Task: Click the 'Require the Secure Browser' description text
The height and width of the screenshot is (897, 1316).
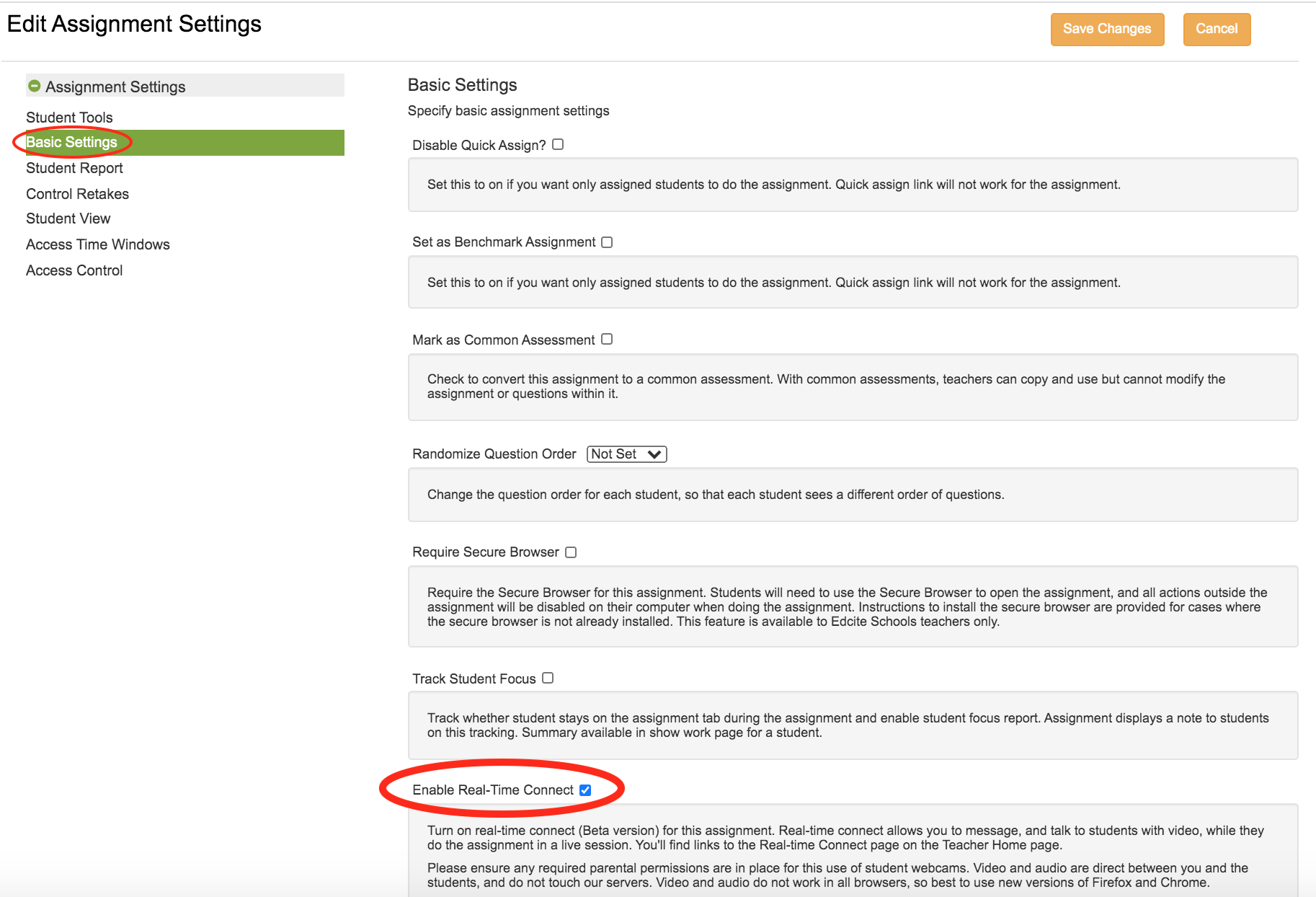Action: (847, 607)
